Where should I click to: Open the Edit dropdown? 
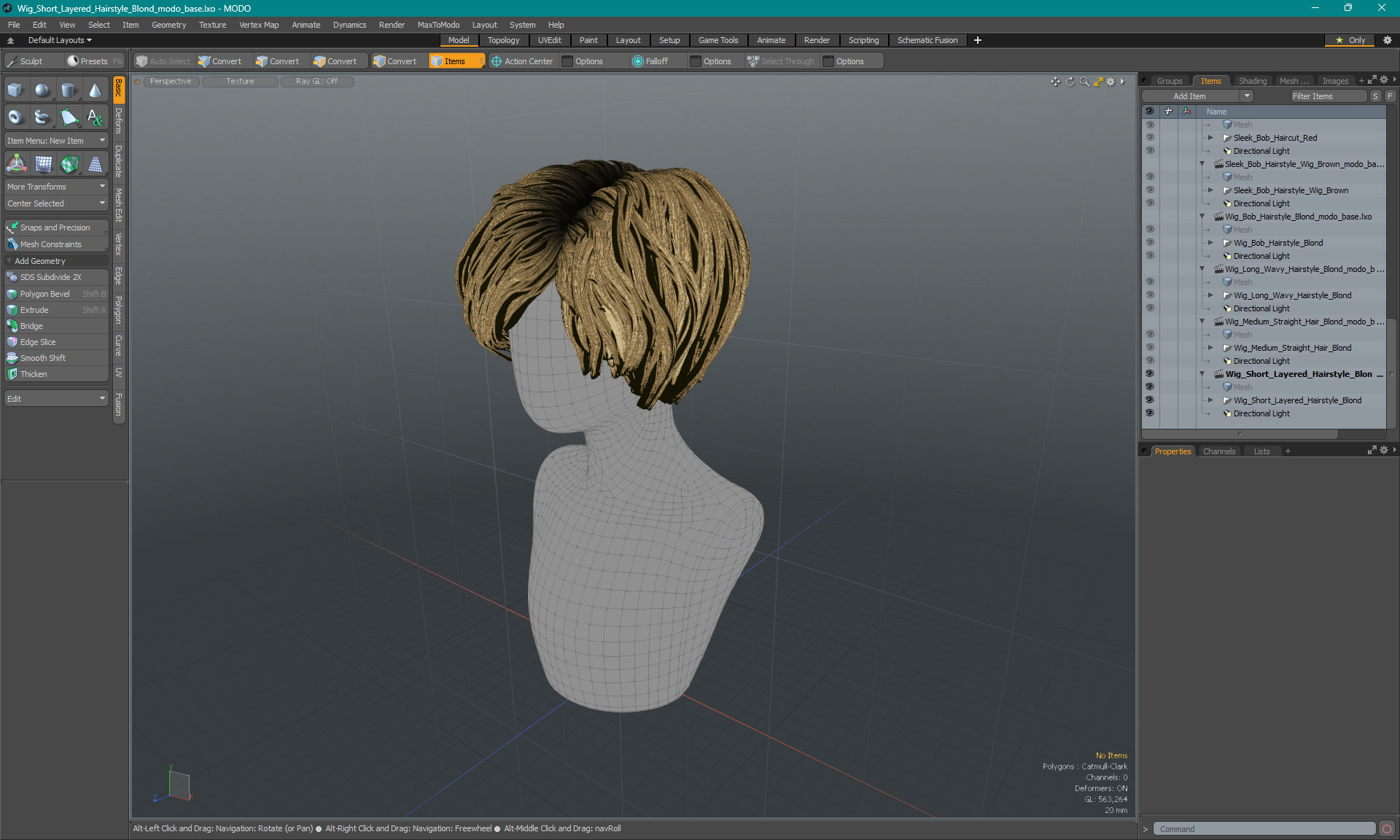click(56, 399)
